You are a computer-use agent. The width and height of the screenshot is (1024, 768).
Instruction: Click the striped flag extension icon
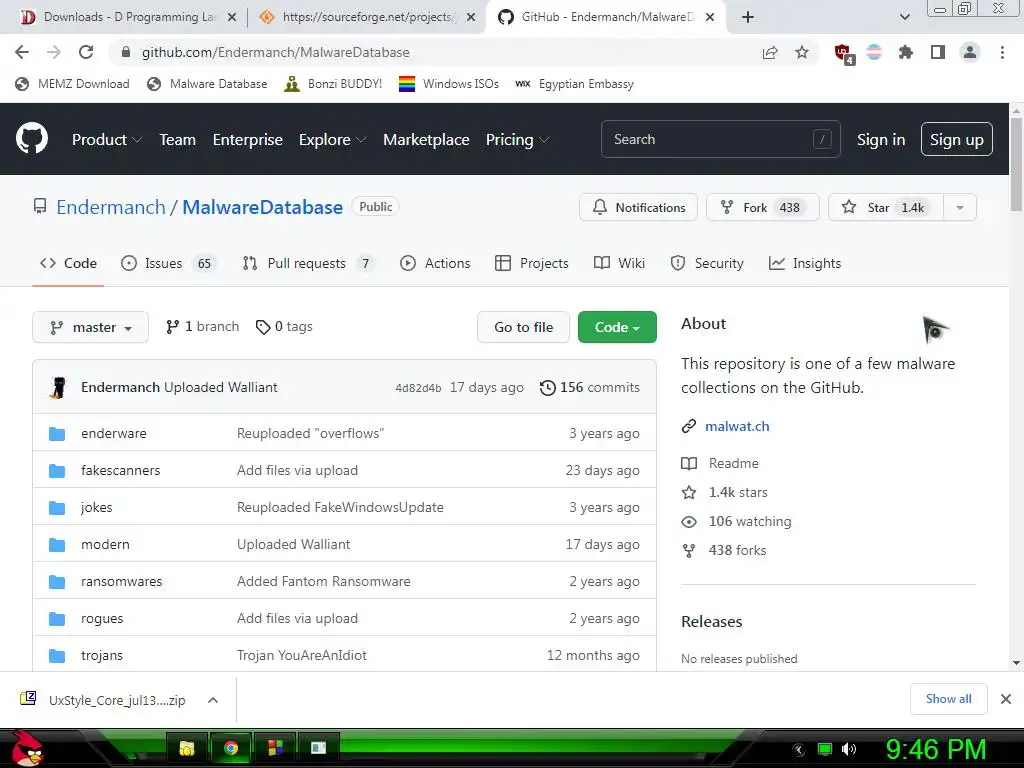pyautogui.click(x=874, y=52)
